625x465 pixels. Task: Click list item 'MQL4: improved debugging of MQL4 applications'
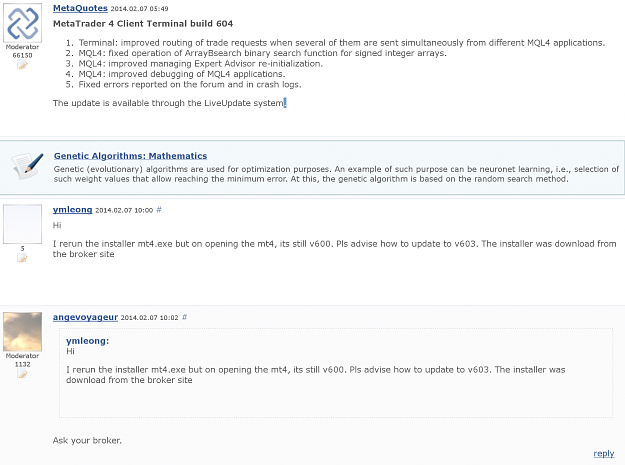[182, 74]
